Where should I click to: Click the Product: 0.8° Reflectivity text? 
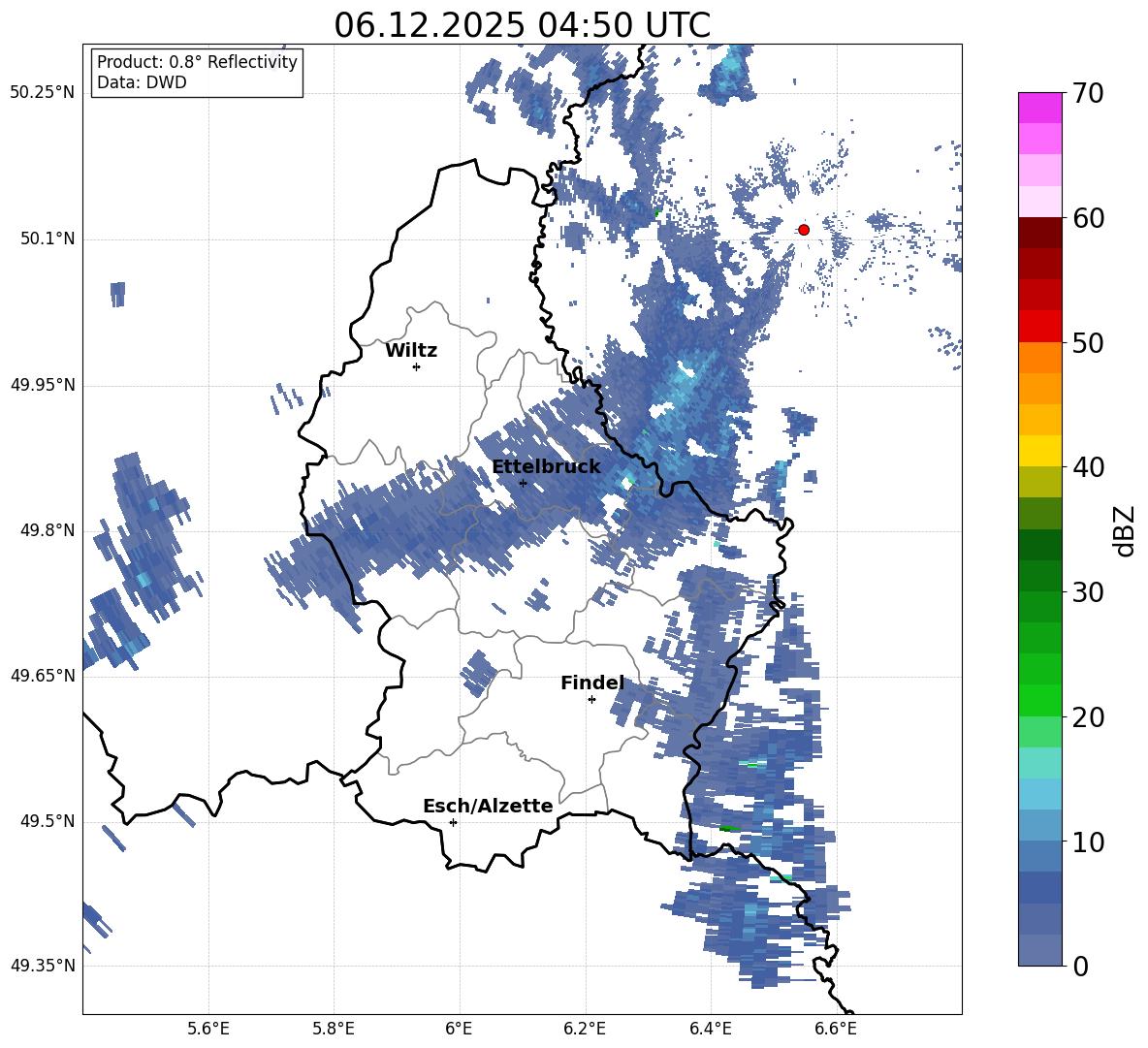(197, 62)
